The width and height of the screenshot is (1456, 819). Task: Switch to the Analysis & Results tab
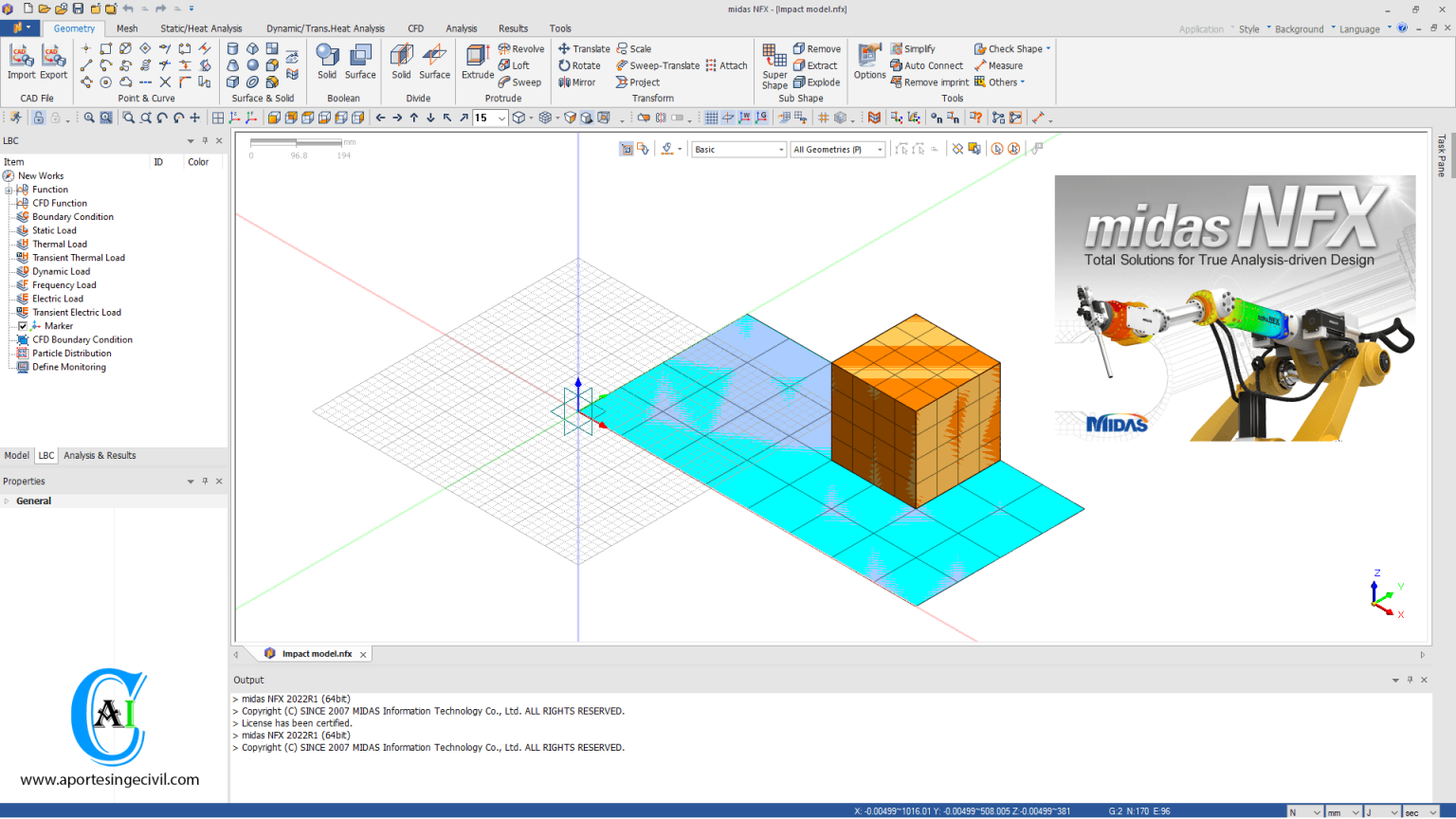pos(100,456)
